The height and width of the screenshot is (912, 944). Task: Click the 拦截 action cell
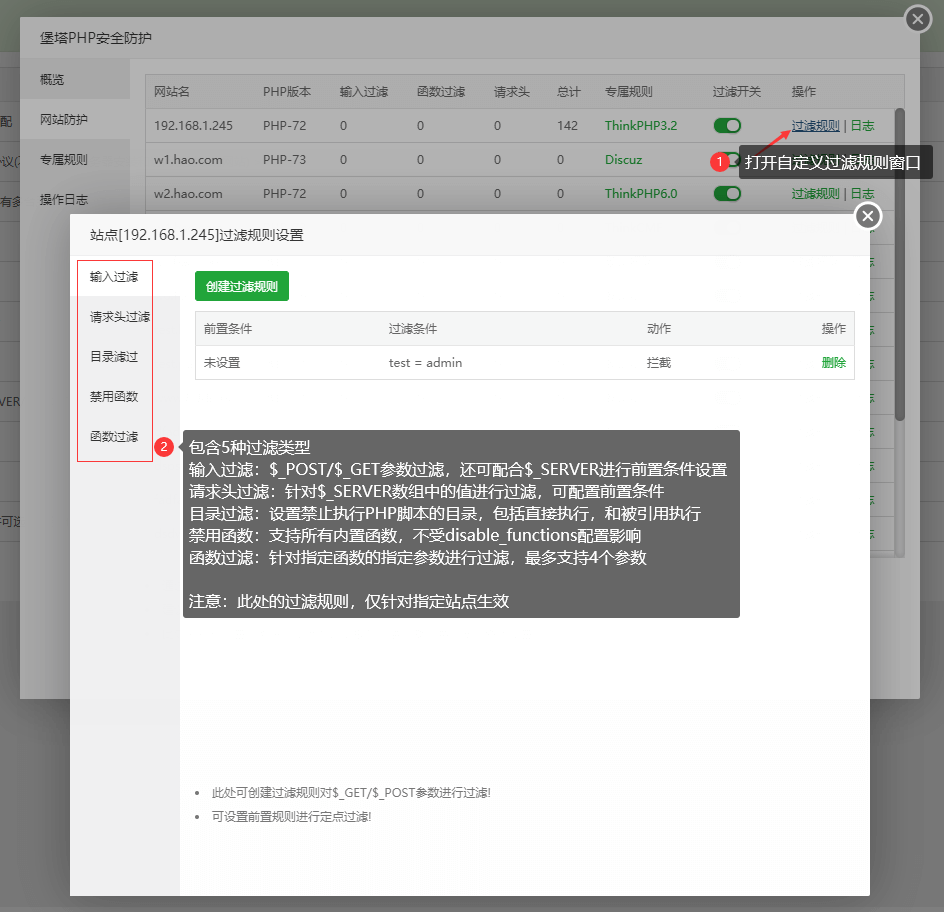tap(659, 362)
